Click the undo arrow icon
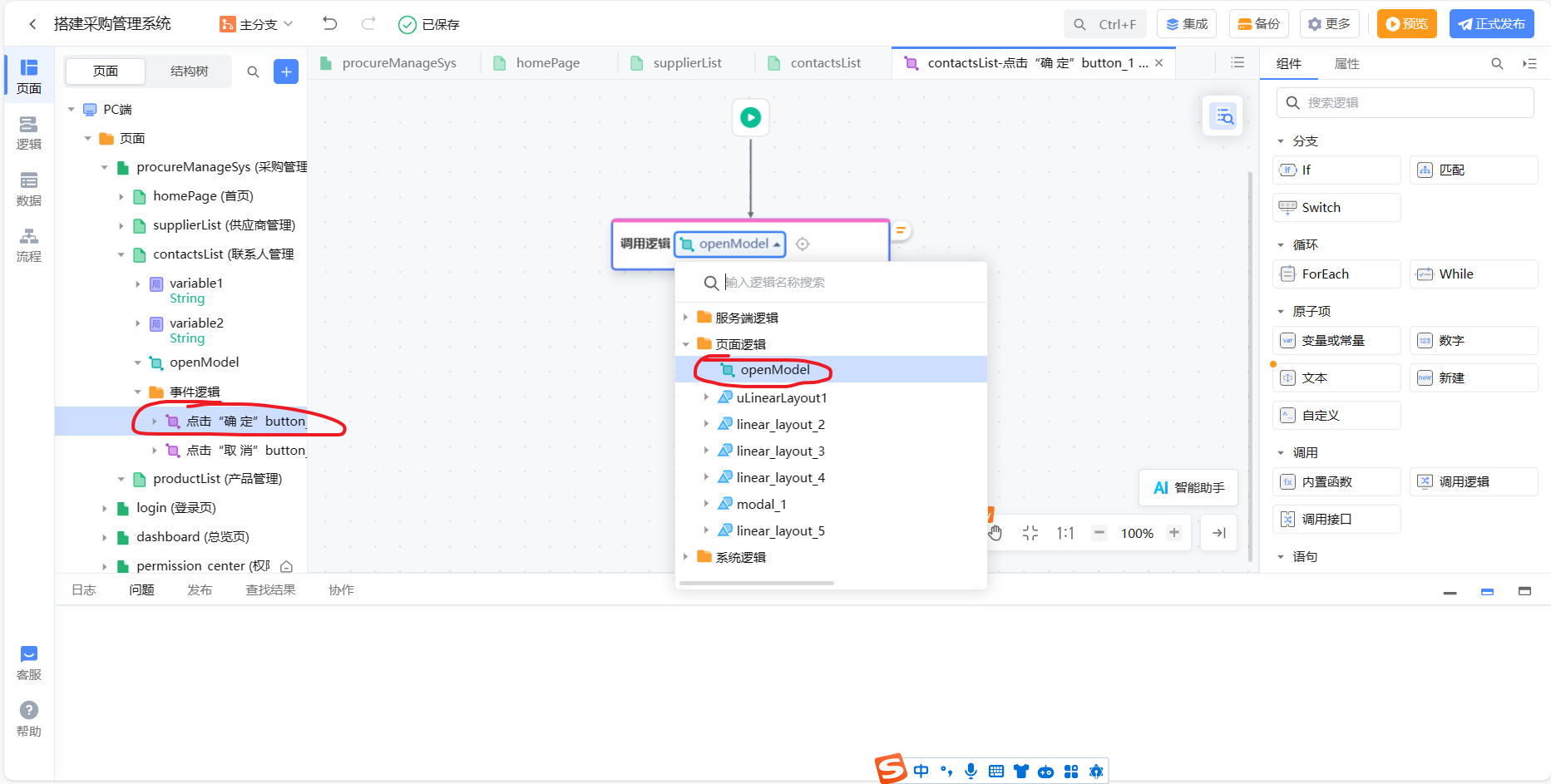The width and height of the screenshot is (1551, 784). point(330,23)
